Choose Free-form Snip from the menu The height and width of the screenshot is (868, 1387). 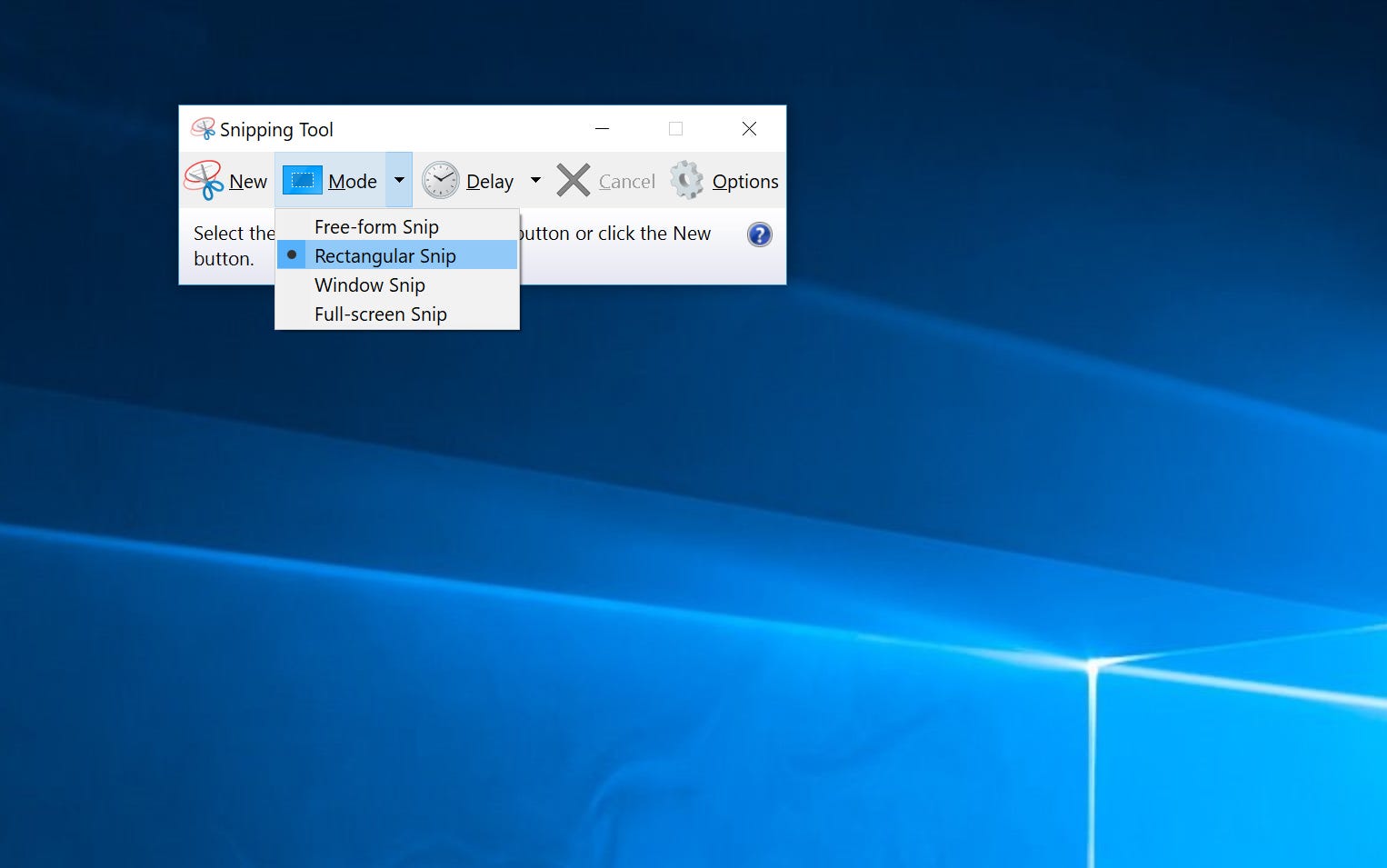376,226
